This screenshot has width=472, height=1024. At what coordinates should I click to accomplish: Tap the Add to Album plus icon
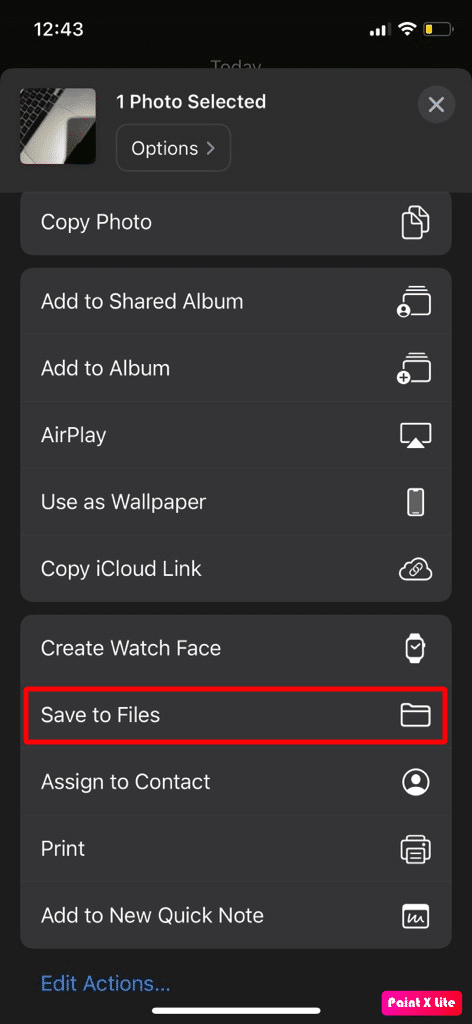415,368
